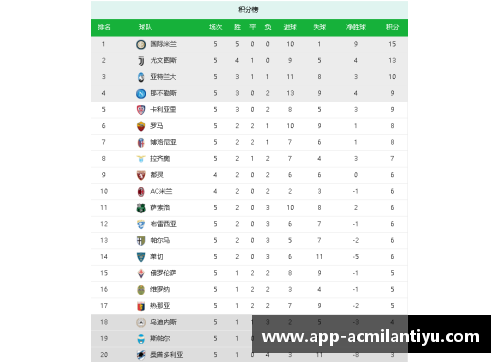Screen dimensions: 500x362
Task: Select the Parma (帕尔马) club crest
Action: pos(141,240)
